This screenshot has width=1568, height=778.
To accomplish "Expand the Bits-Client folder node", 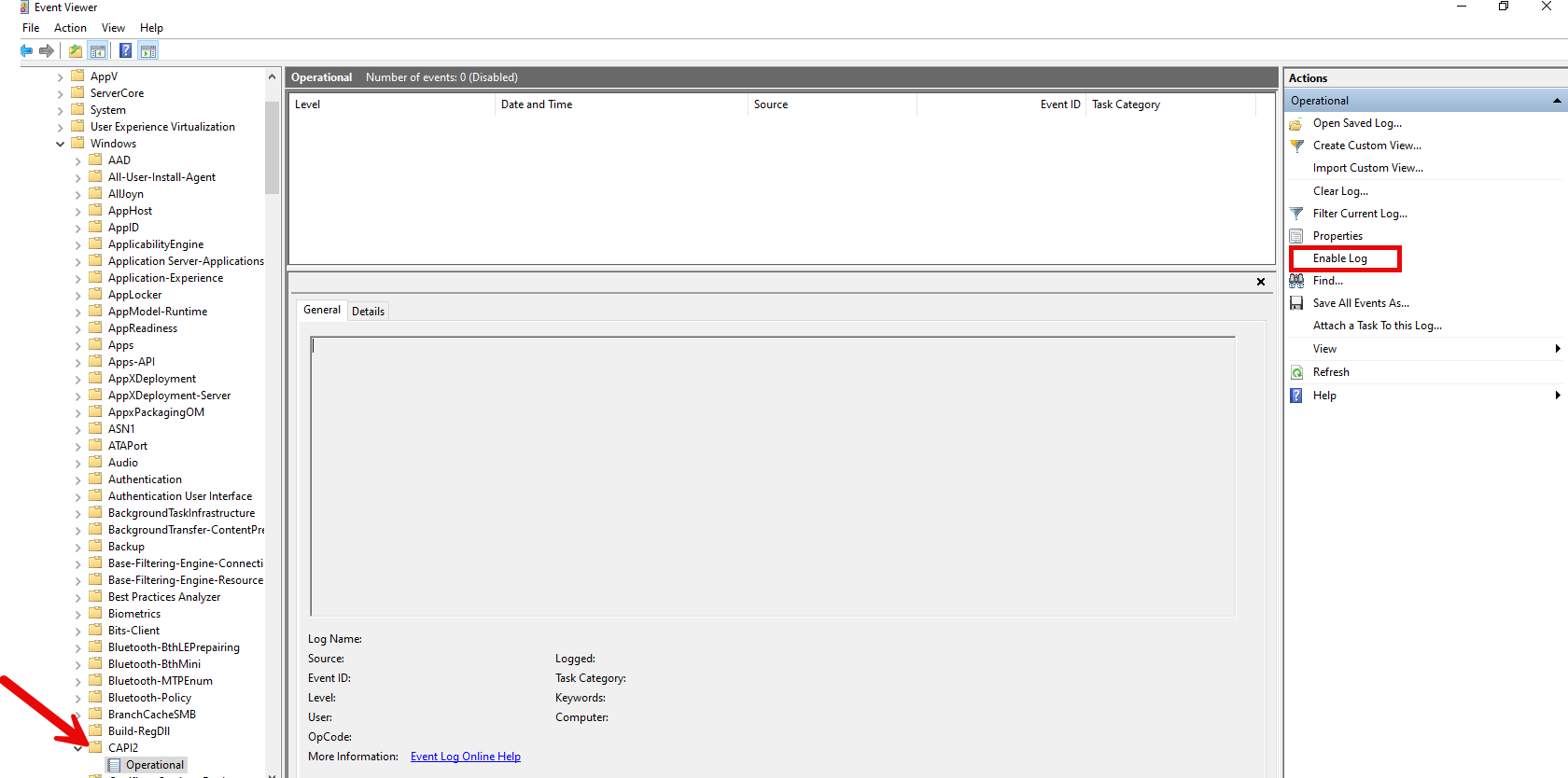I will click(78, 632).
